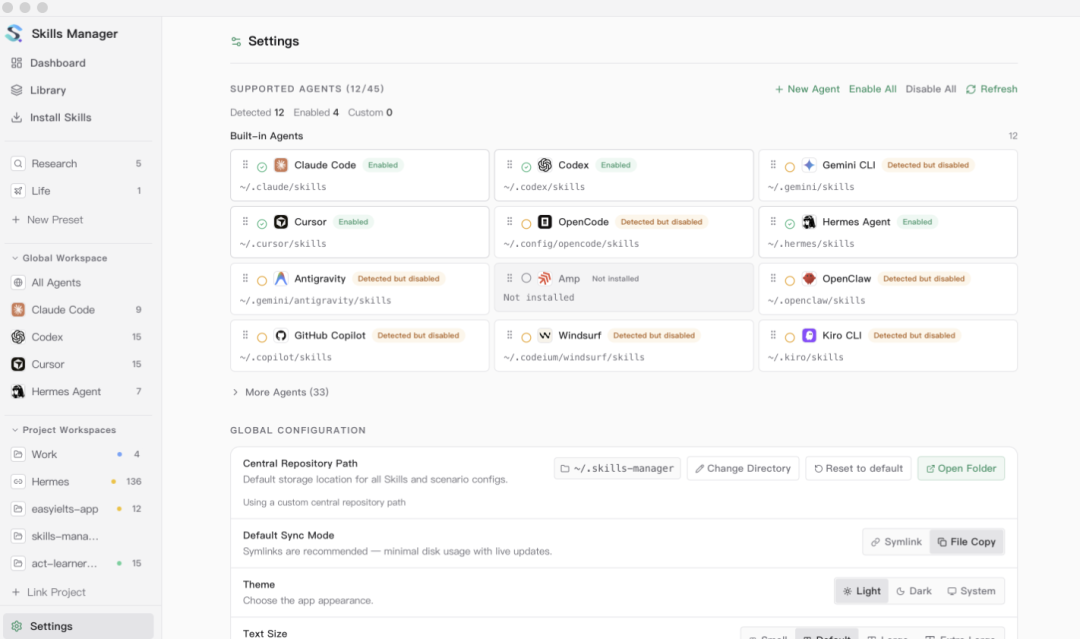The width and height of the screenshot is (1080, 639).
Task: Click the Amp agent icon
Action: [545, 278]
